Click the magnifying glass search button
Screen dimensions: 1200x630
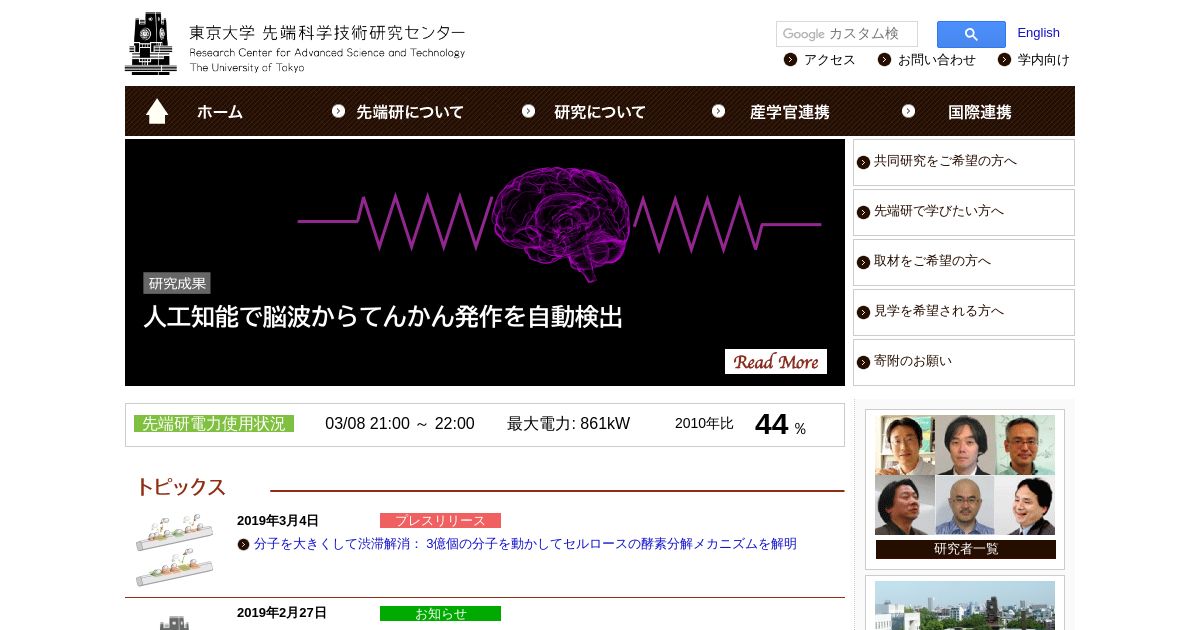coord(971,34)
